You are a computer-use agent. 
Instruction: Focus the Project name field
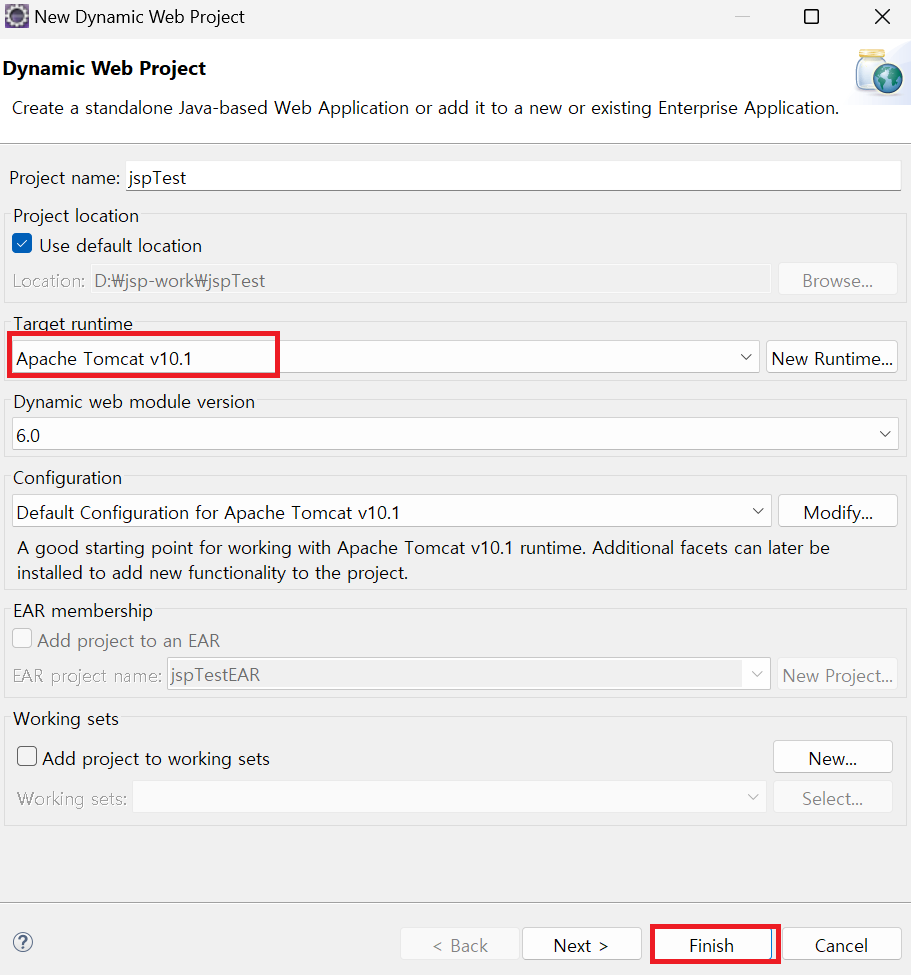(513, 177)
